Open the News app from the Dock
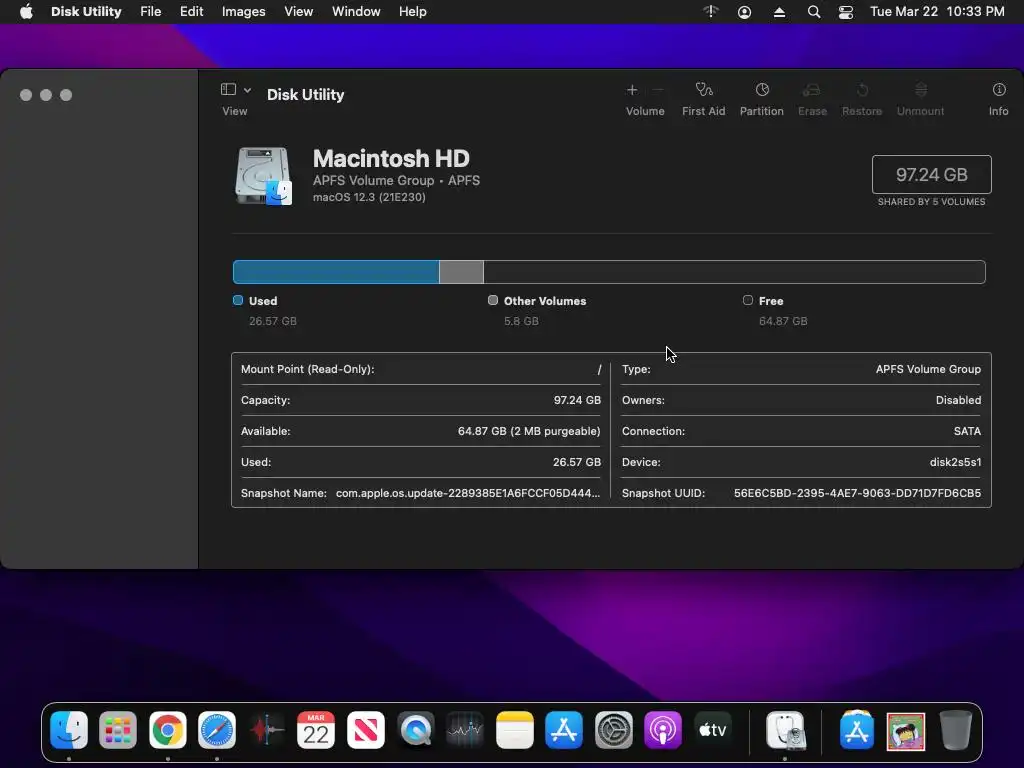The height and width of the screenshot is (768, 1024). coord(366,729)
